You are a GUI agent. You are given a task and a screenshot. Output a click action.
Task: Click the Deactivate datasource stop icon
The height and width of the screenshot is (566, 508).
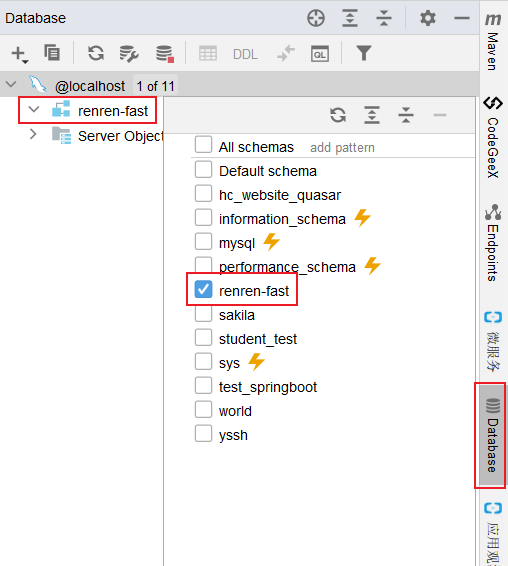tap(165, 54)
